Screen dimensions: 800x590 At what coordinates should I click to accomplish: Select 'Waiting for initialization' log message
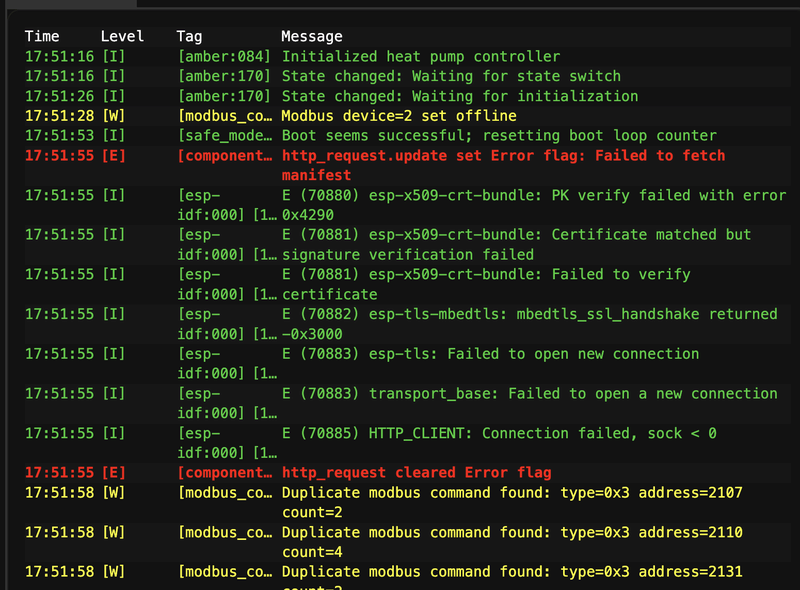[x=460, y=96]
